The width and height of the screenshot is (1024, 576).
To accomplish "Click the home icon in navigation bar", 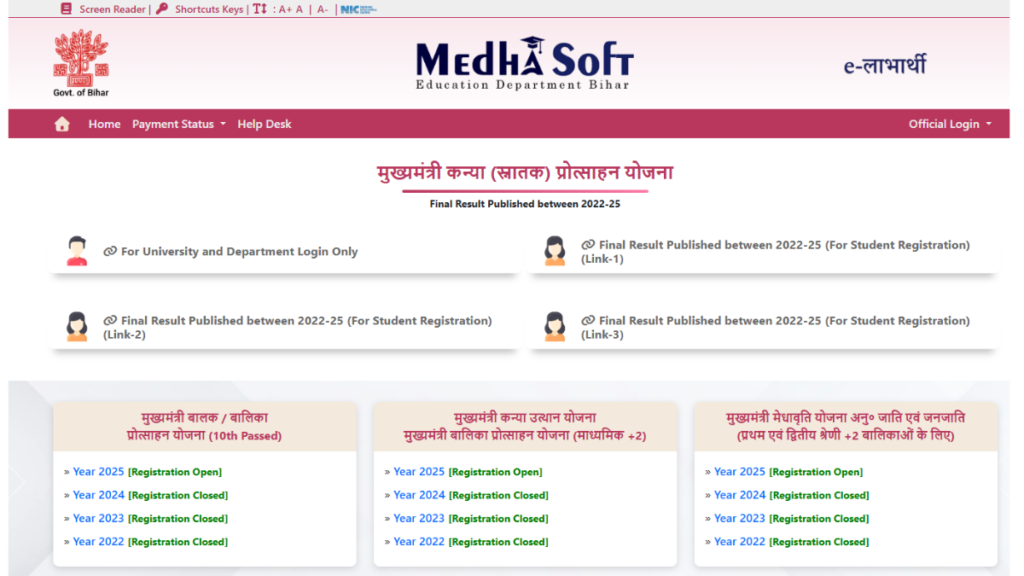I will point(62,124).
